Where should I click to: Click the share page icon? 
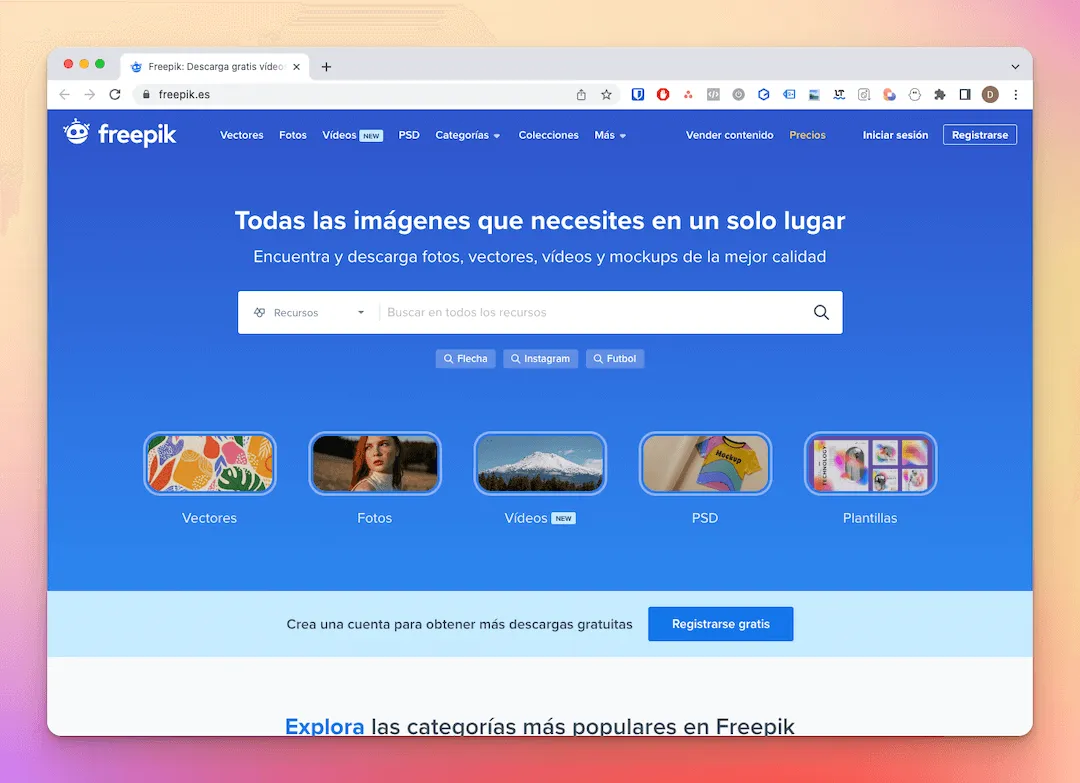(x=581, y=94)
